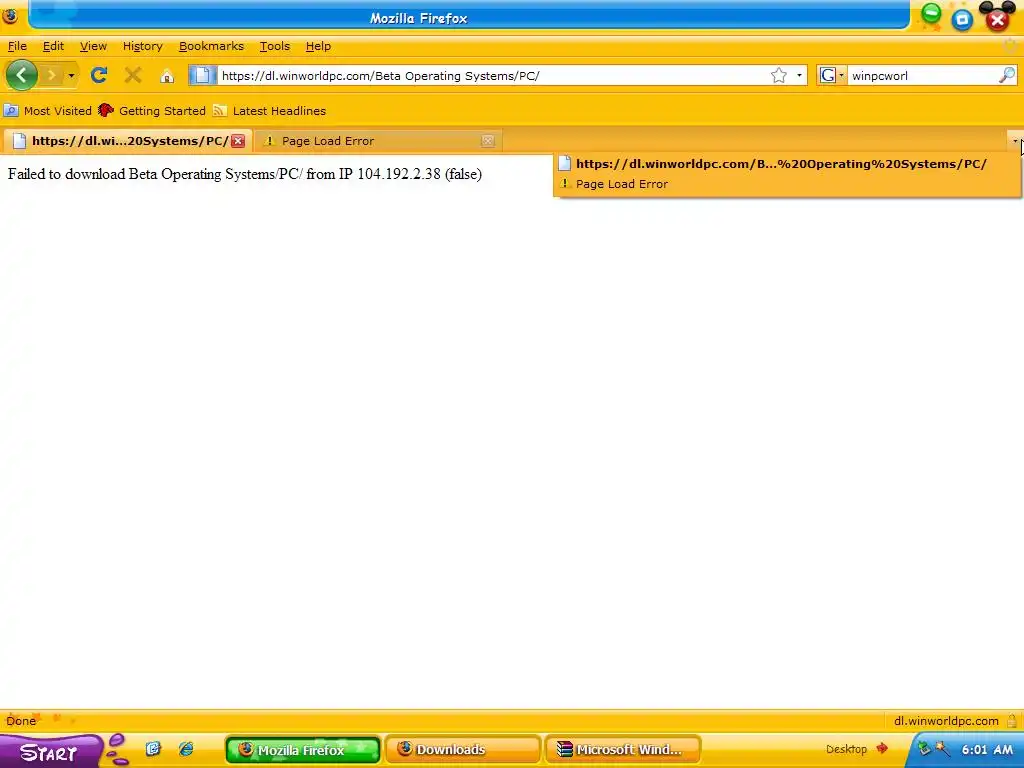This screenshot has height=768, width=1024.
Task: Open the Help menu
Action: [318, 46]
